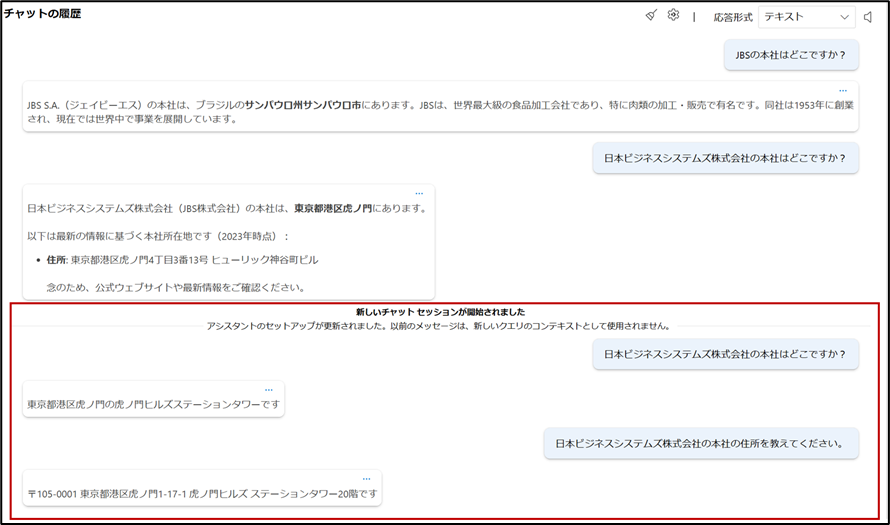This screenshot has height=525, width=890.
Task: Open ellipsis menu on JBS S.A. reply
Action: 843,91
